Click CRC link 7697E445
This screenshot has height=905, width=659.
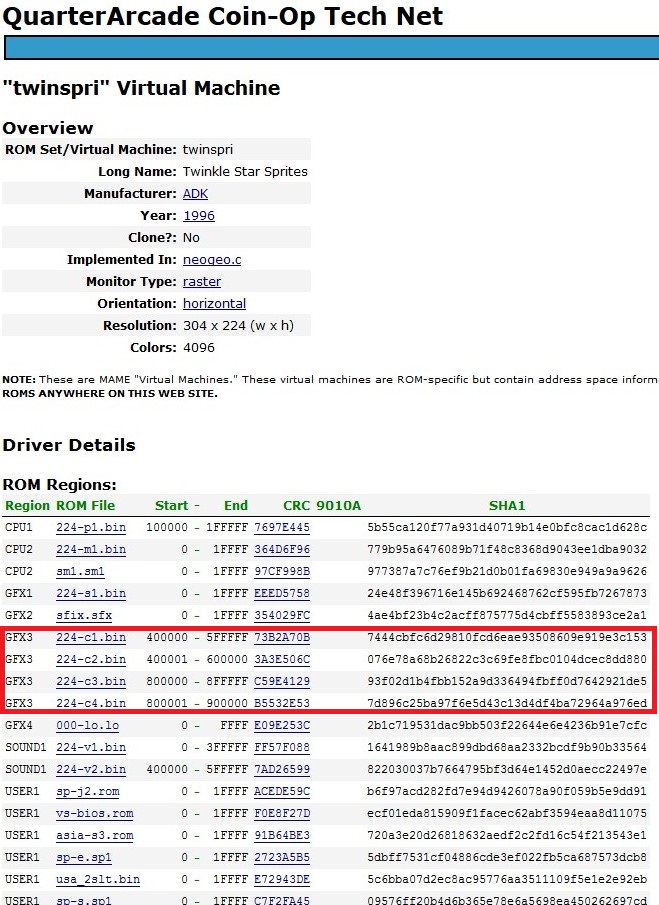point(282,527)
